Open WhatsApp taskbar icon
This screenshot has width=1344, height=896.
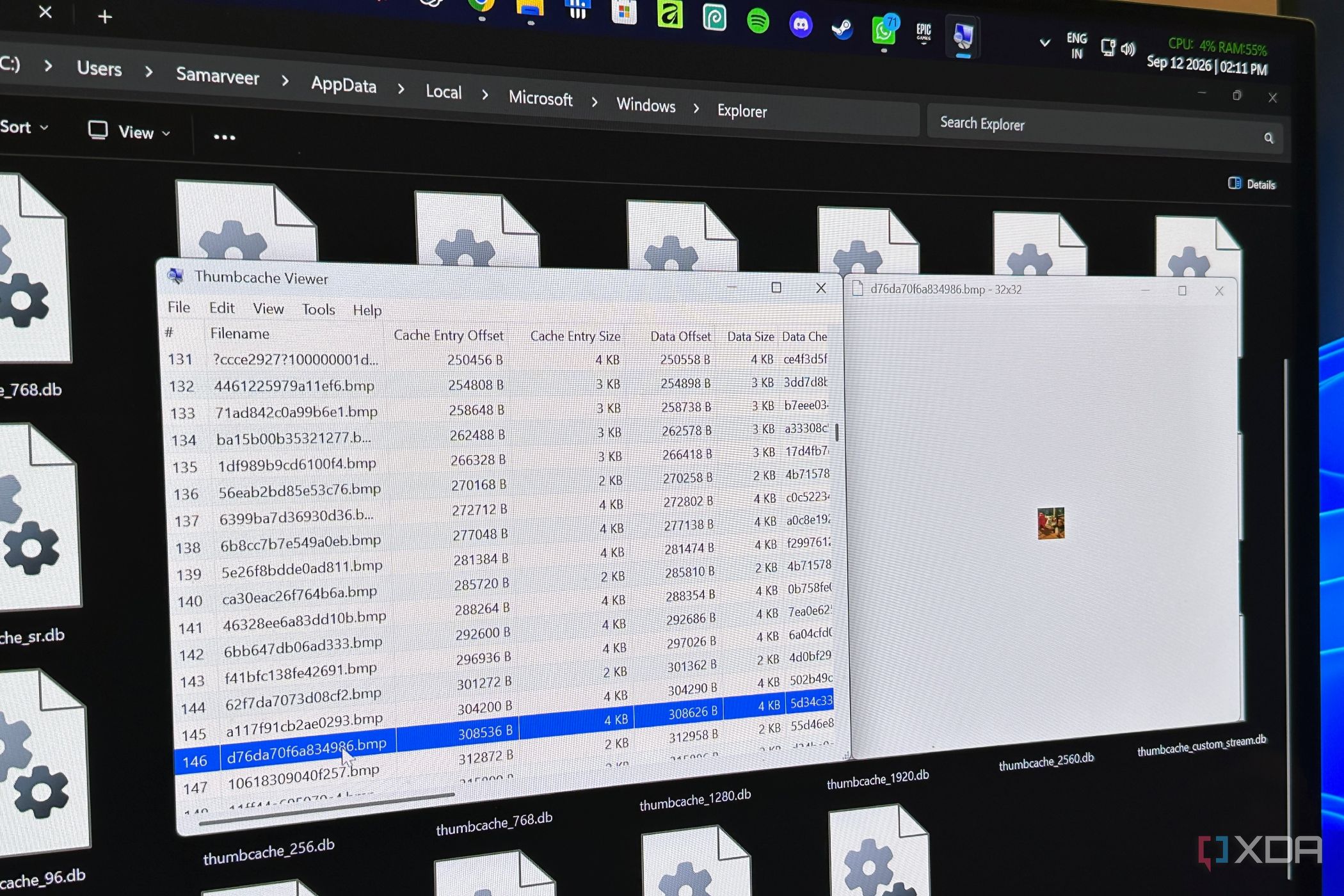(884, 30)
